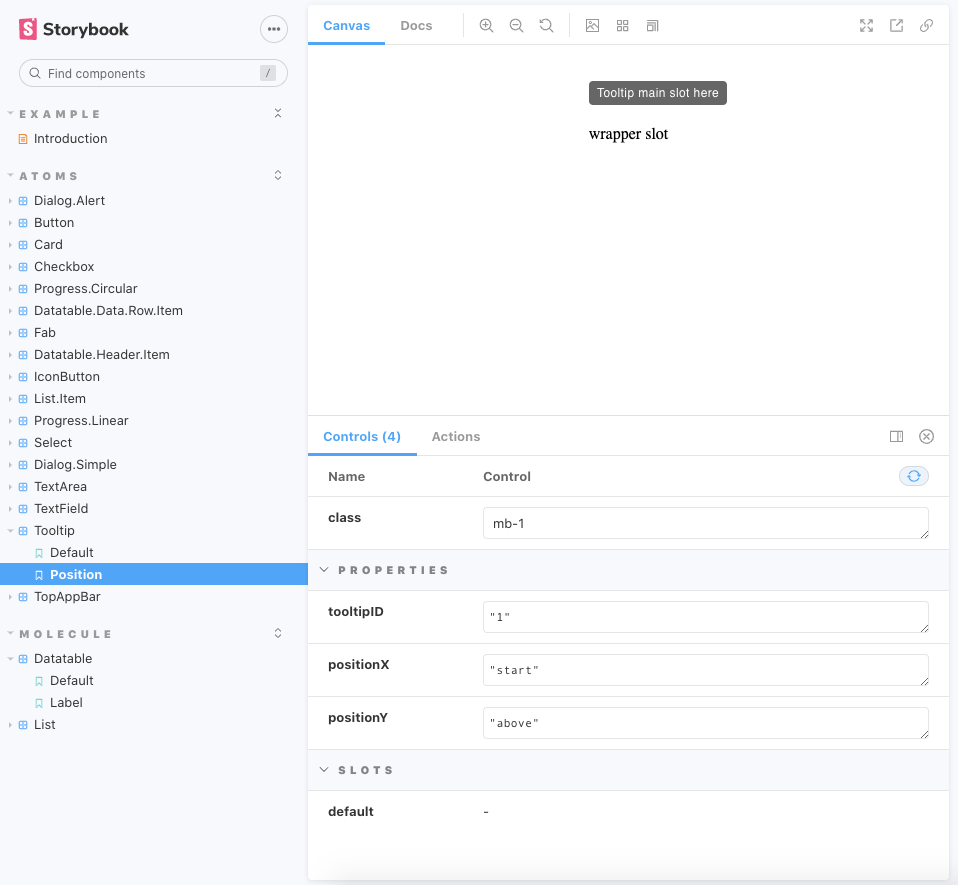Click the Storybook logo

74,29
